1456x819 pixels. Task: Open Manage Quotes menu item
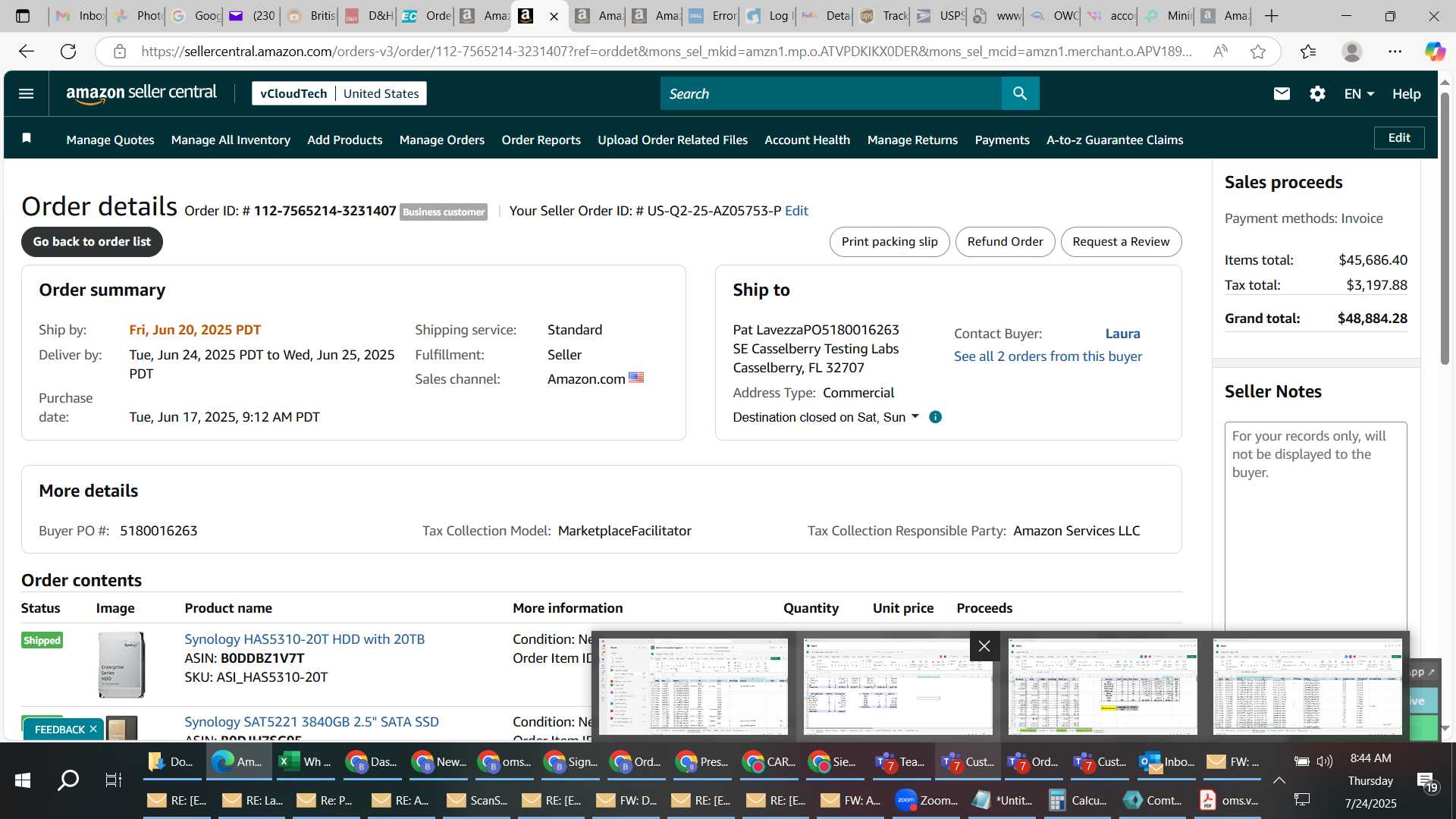[x=110, y=140]
